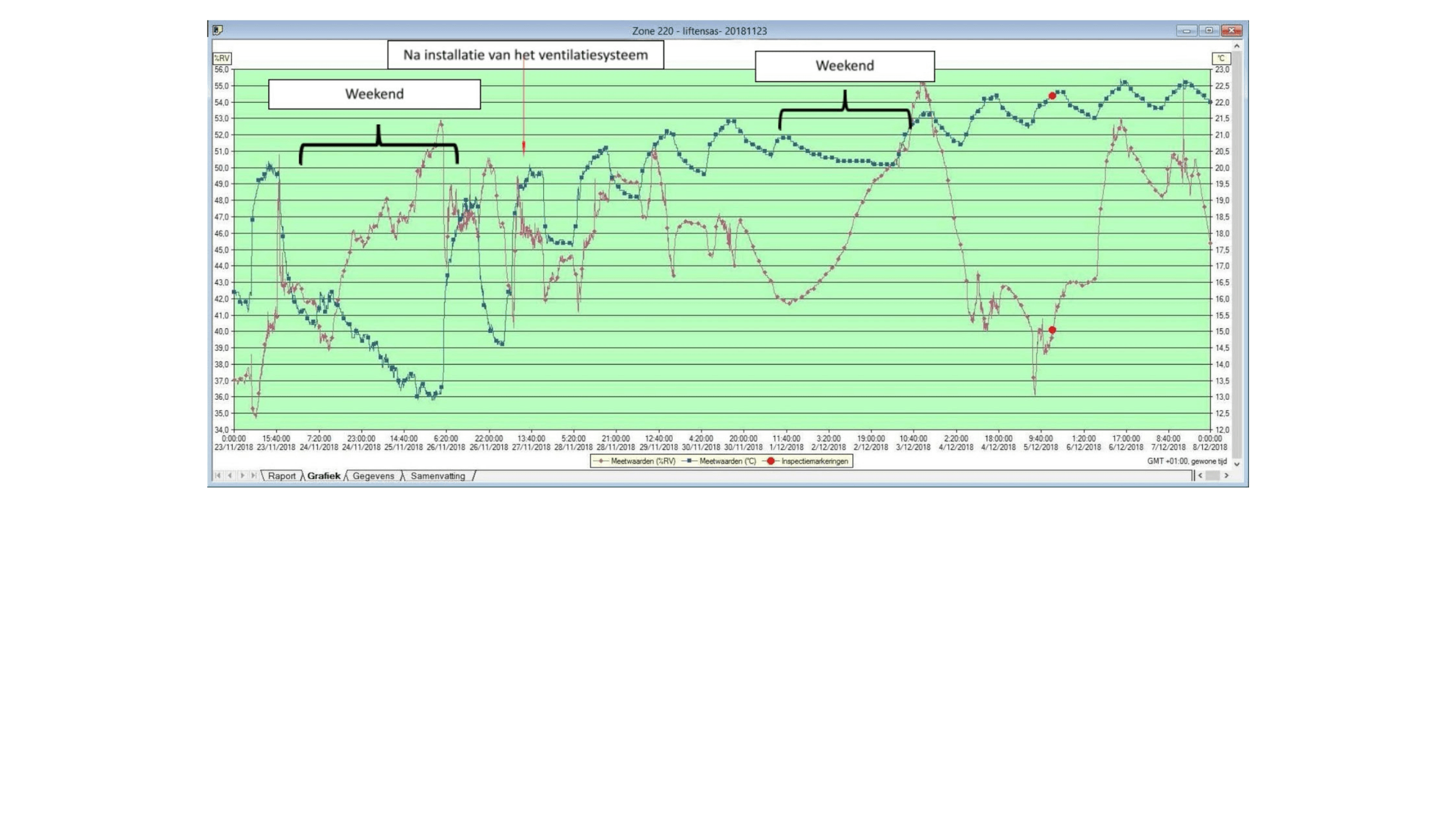Image resolution: width=1456 pixels, height=819 pixels.
Task: Click the '0:00:00 8/12/2018' time axis label
Action: pos(1210,443)
